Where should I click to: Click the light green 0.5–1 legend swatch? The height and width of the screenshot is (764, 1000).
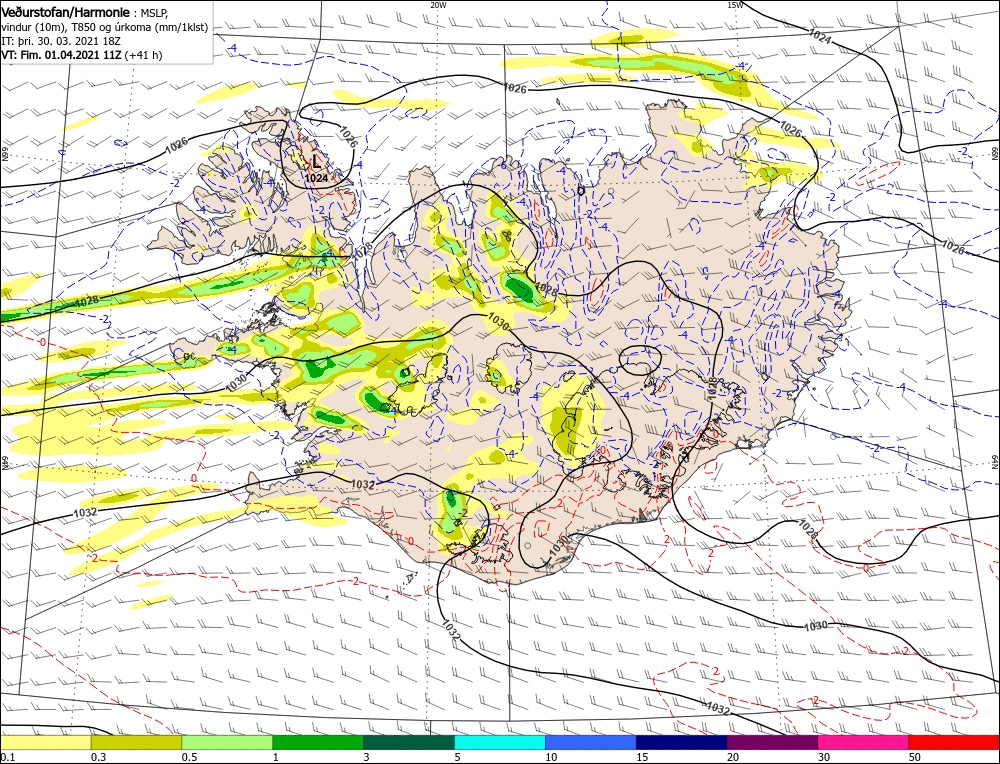227,742
